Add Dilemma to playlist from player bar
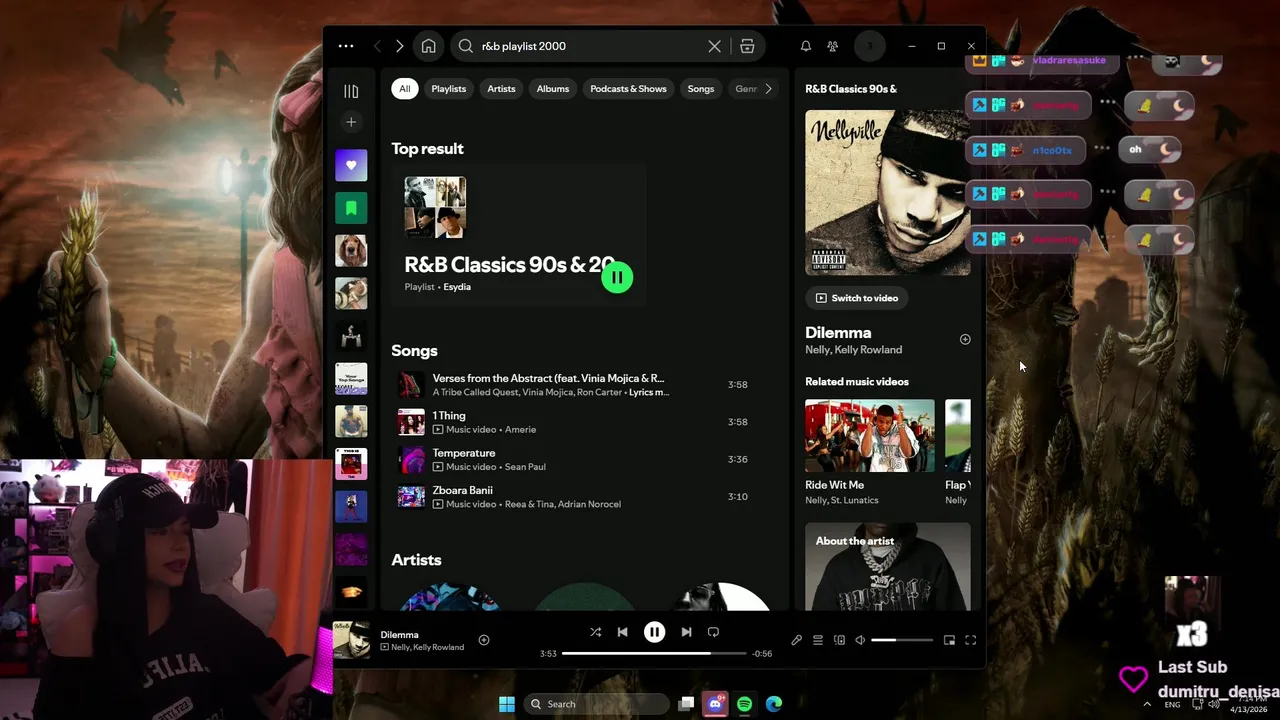This screenshot has width=1280, height=720. point(484,640)
